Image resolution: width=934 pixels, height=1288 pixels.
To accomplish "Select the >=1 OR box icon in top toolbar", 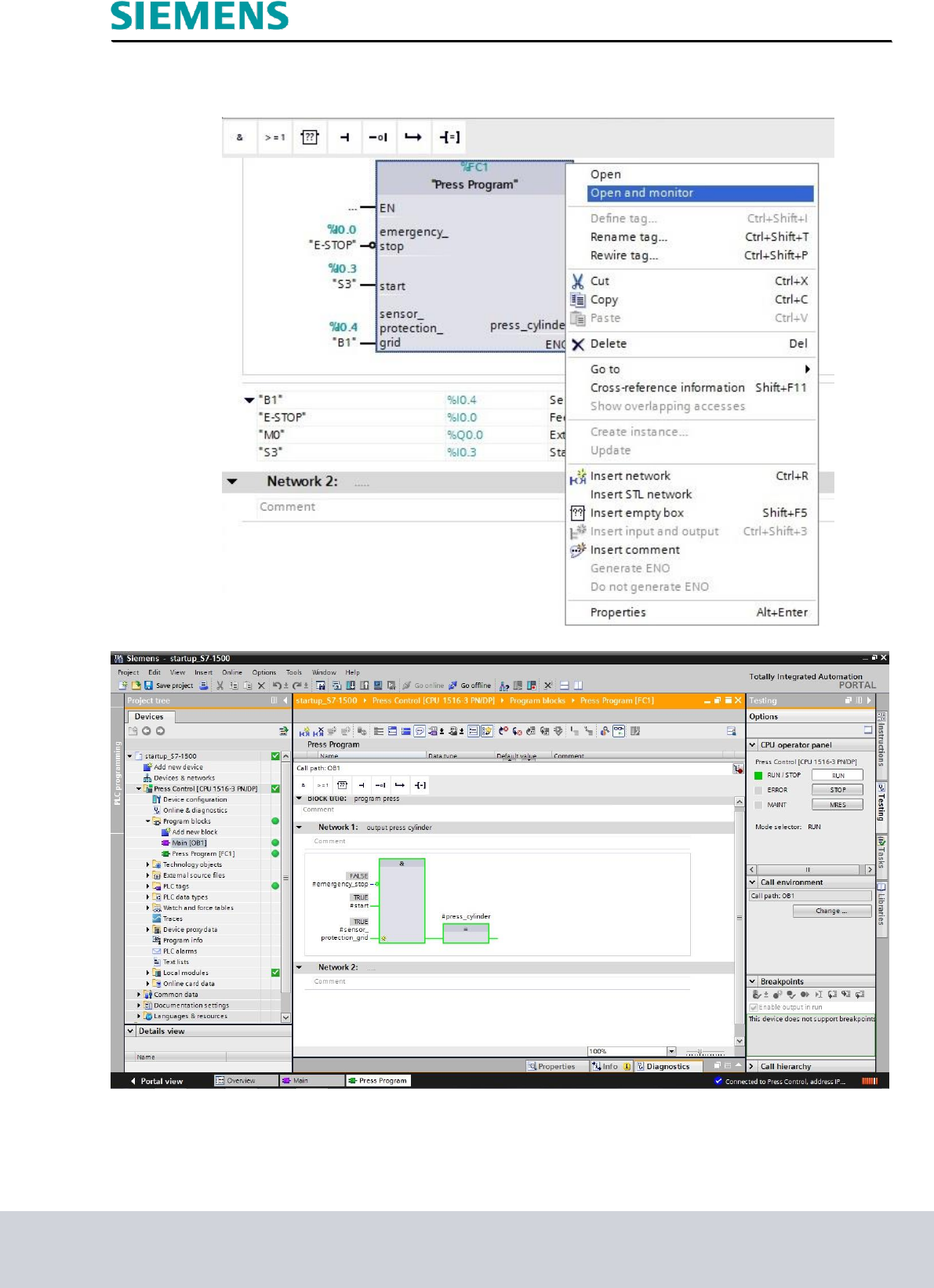I will (274, 137).
